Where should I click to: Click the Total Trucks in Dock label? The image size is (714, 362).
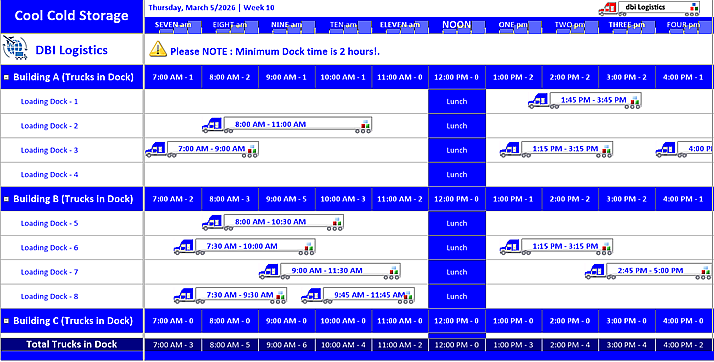click(x=71, y=344)
